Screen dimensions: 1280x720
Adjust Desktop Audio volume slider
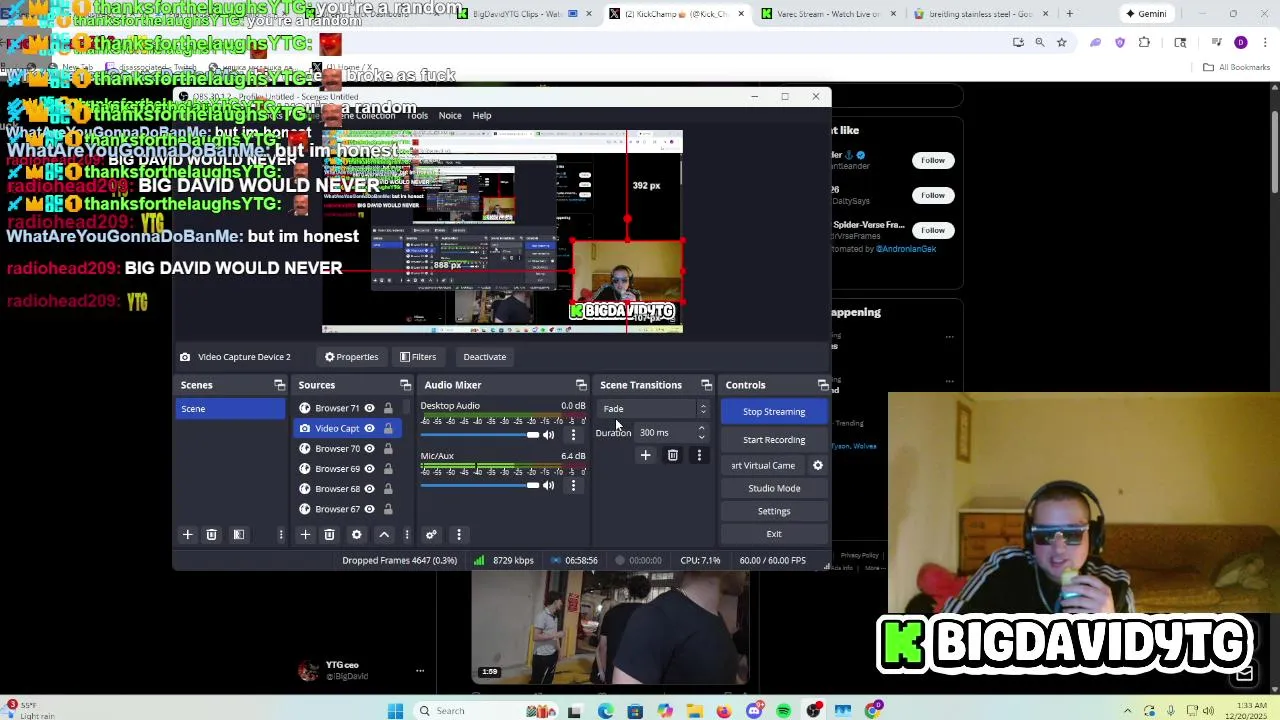pyautogui.click(x=480, y=435)
